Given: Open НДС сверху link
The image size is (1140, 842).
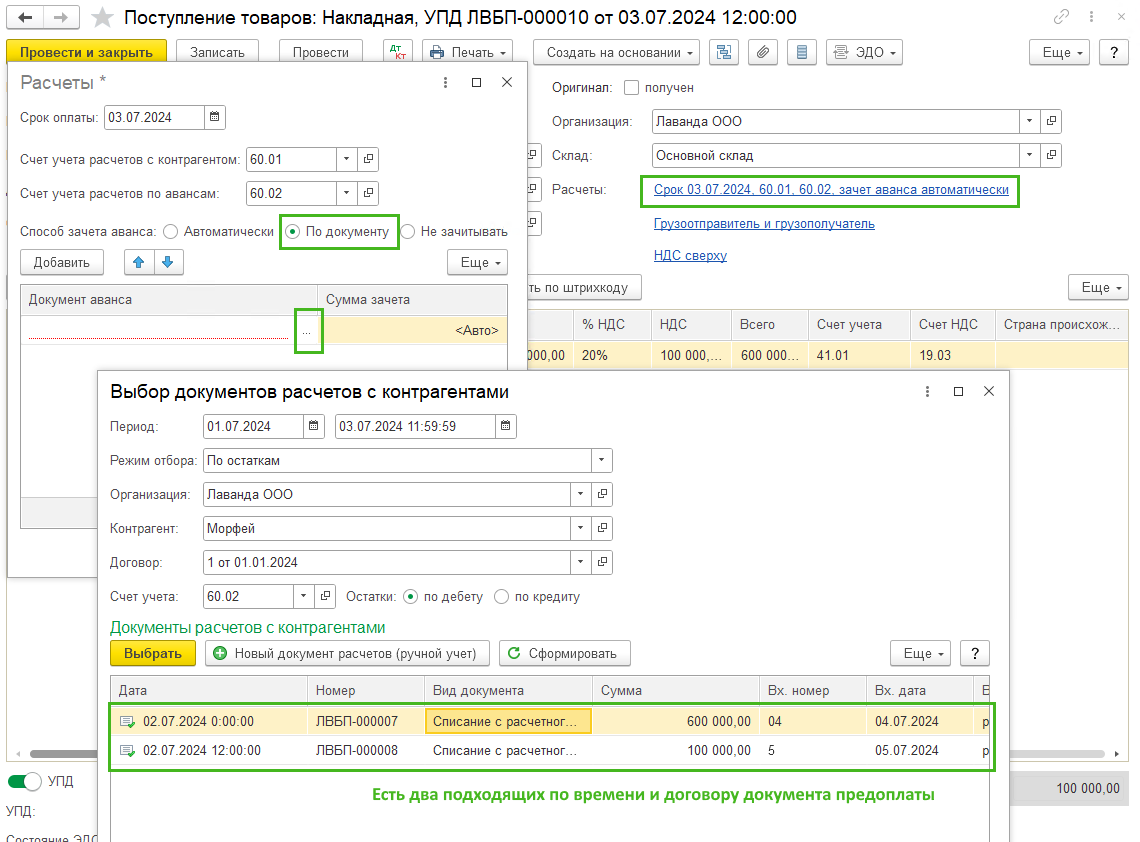Looking at the screenshot, I should (x=690, y=255).
